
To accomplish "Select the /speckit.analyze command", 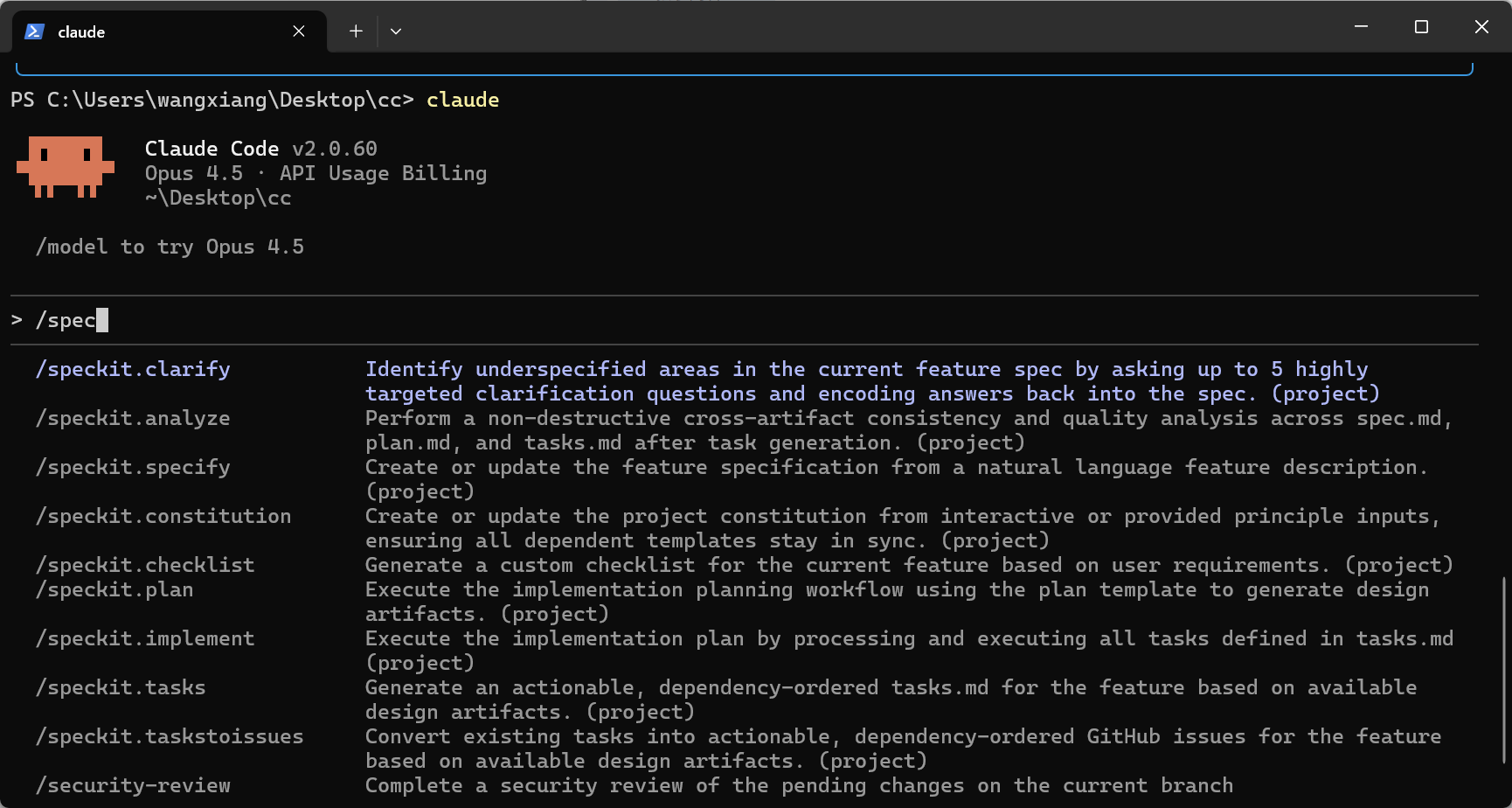I will tap(133, 418).
